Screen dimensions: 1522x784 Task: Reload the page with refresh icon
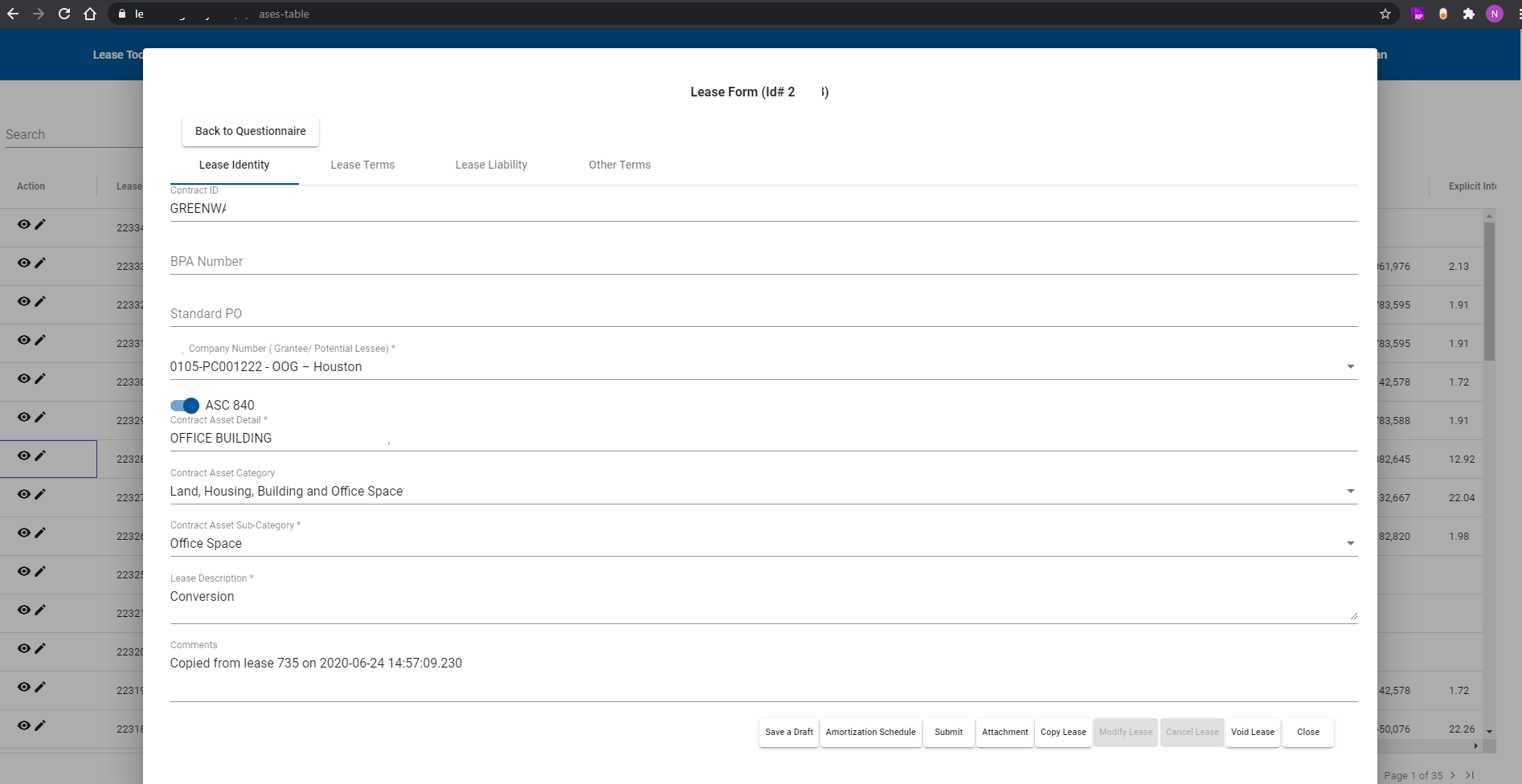[x=64, y=14]
